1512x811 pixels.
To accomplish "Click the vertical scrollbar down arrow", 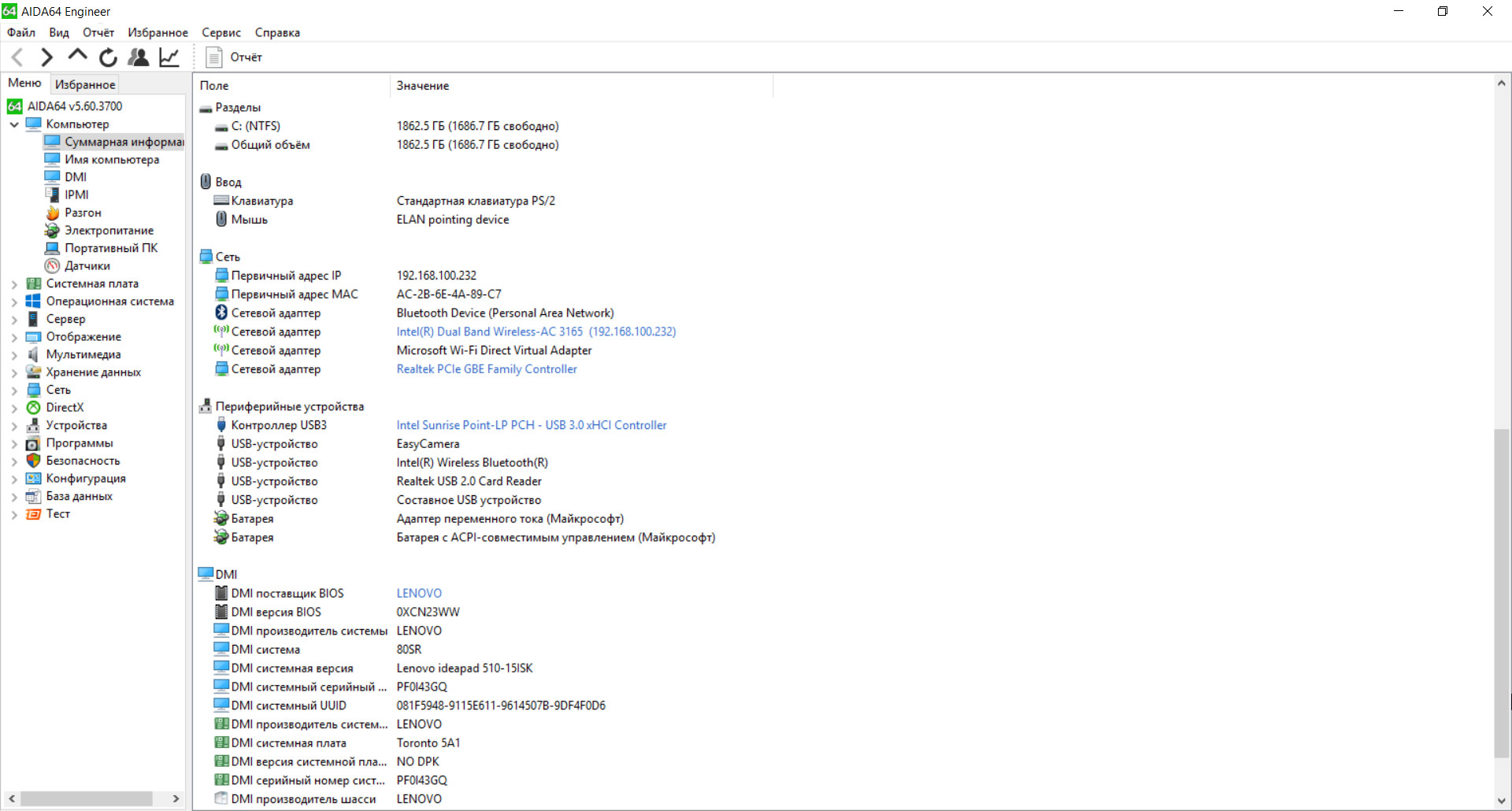I will coord(1502,802).
